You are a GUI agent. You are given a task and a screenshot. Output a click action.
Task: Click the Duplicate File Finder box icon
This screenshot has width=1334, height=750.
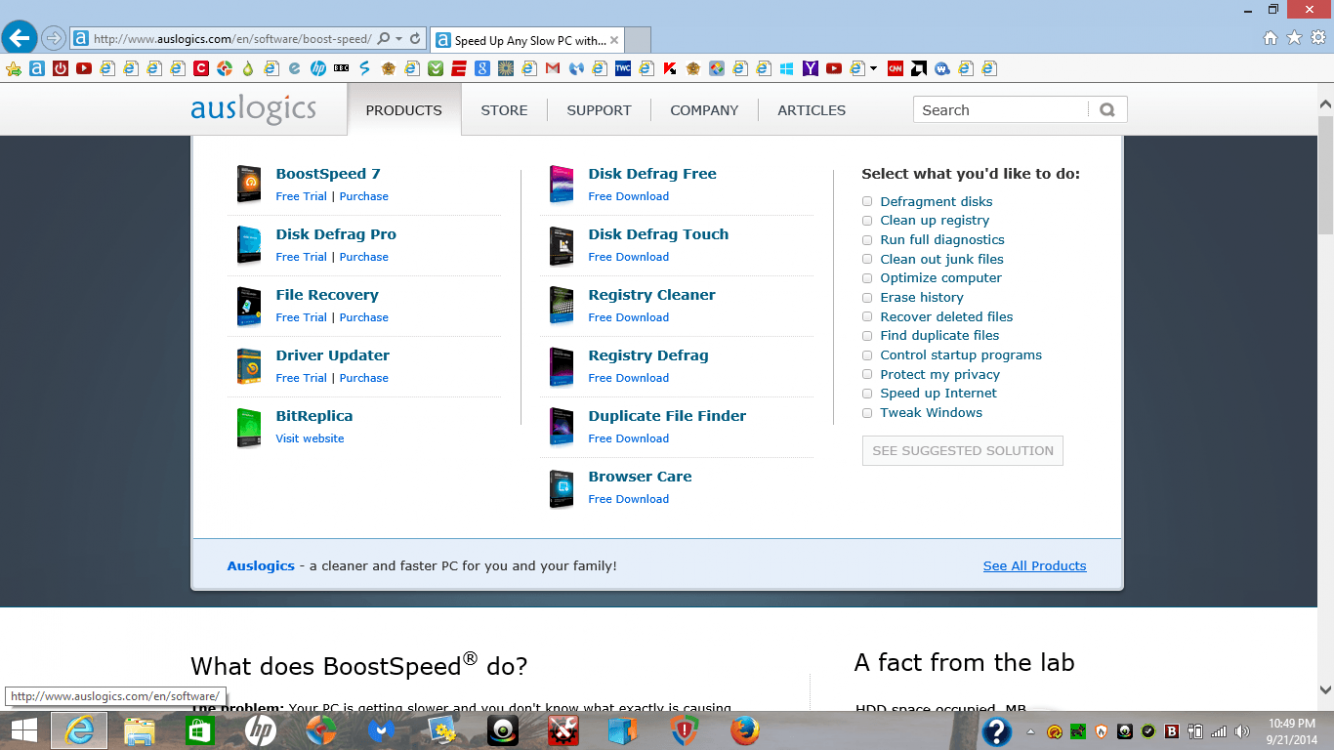[562, 427]
